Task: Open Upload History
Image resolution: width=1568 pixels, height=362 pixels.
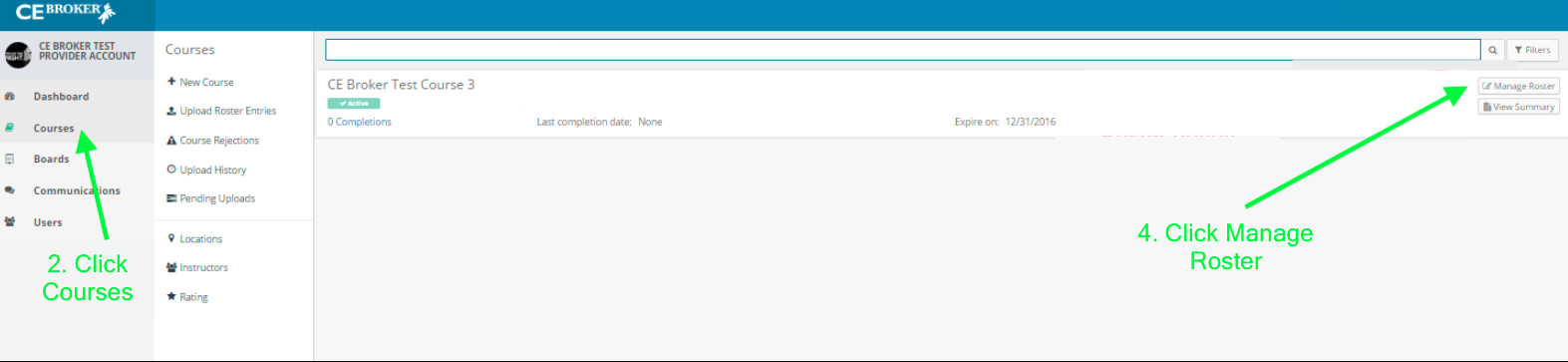Action: click(x=213, y=171)
